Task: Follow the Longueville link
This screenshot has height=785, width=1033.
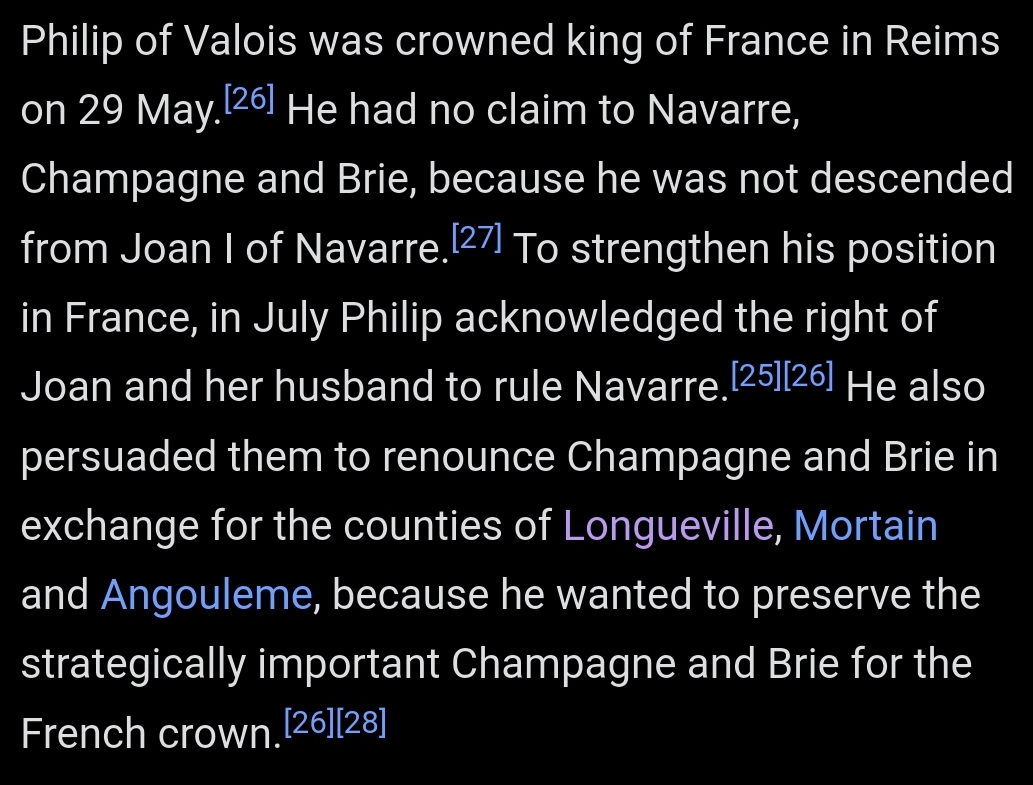Action: pyautogui.click(x=669, y=525)
